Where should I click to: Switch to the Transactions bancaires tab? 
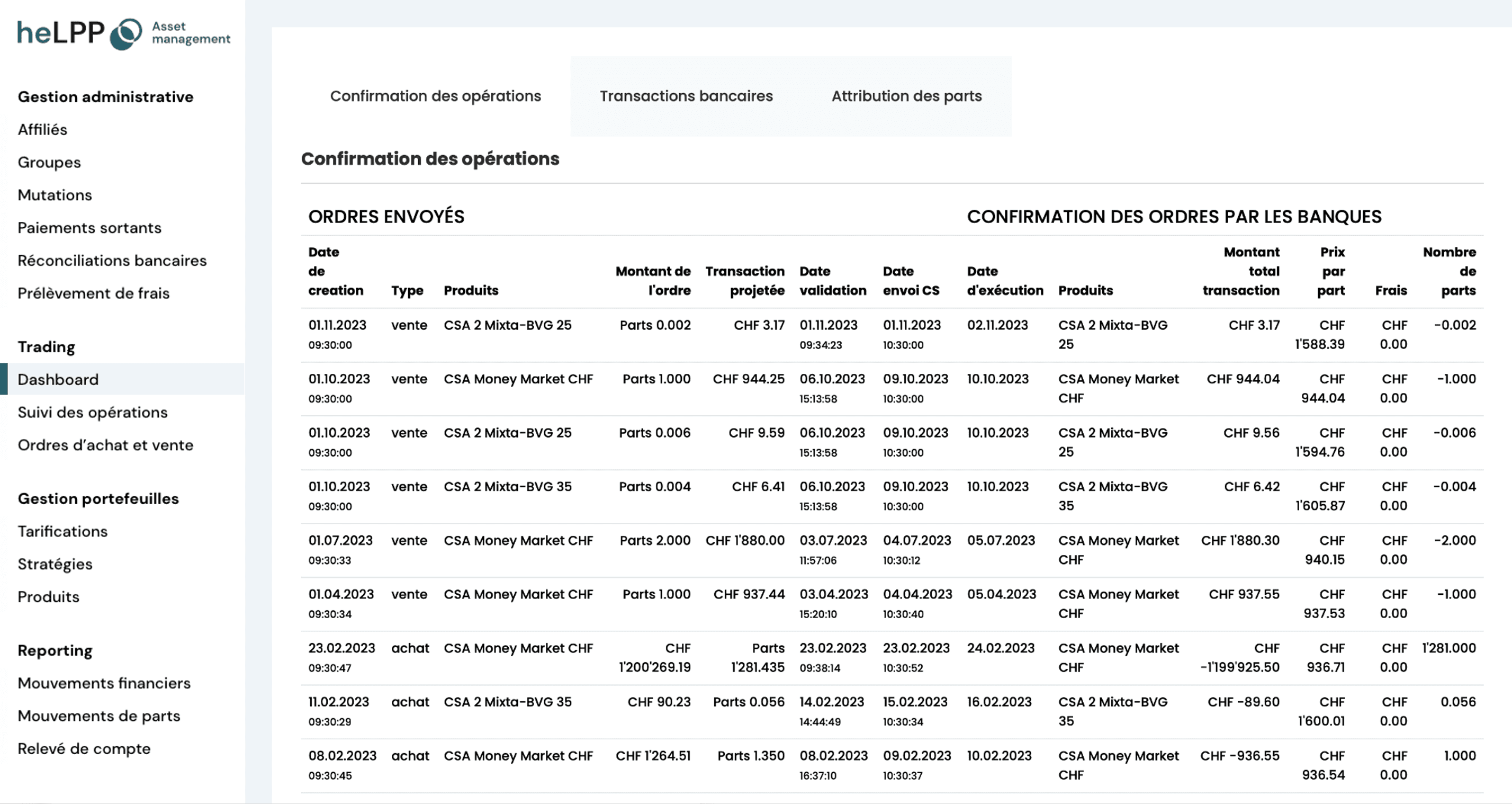click(686, 96)
